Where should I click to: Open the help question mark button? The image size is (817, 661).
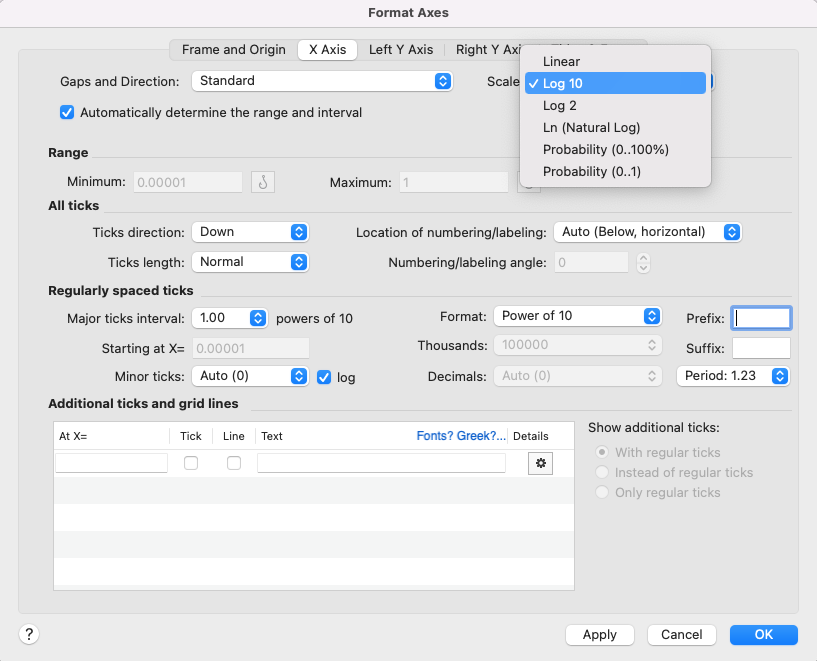pos(30,634)
